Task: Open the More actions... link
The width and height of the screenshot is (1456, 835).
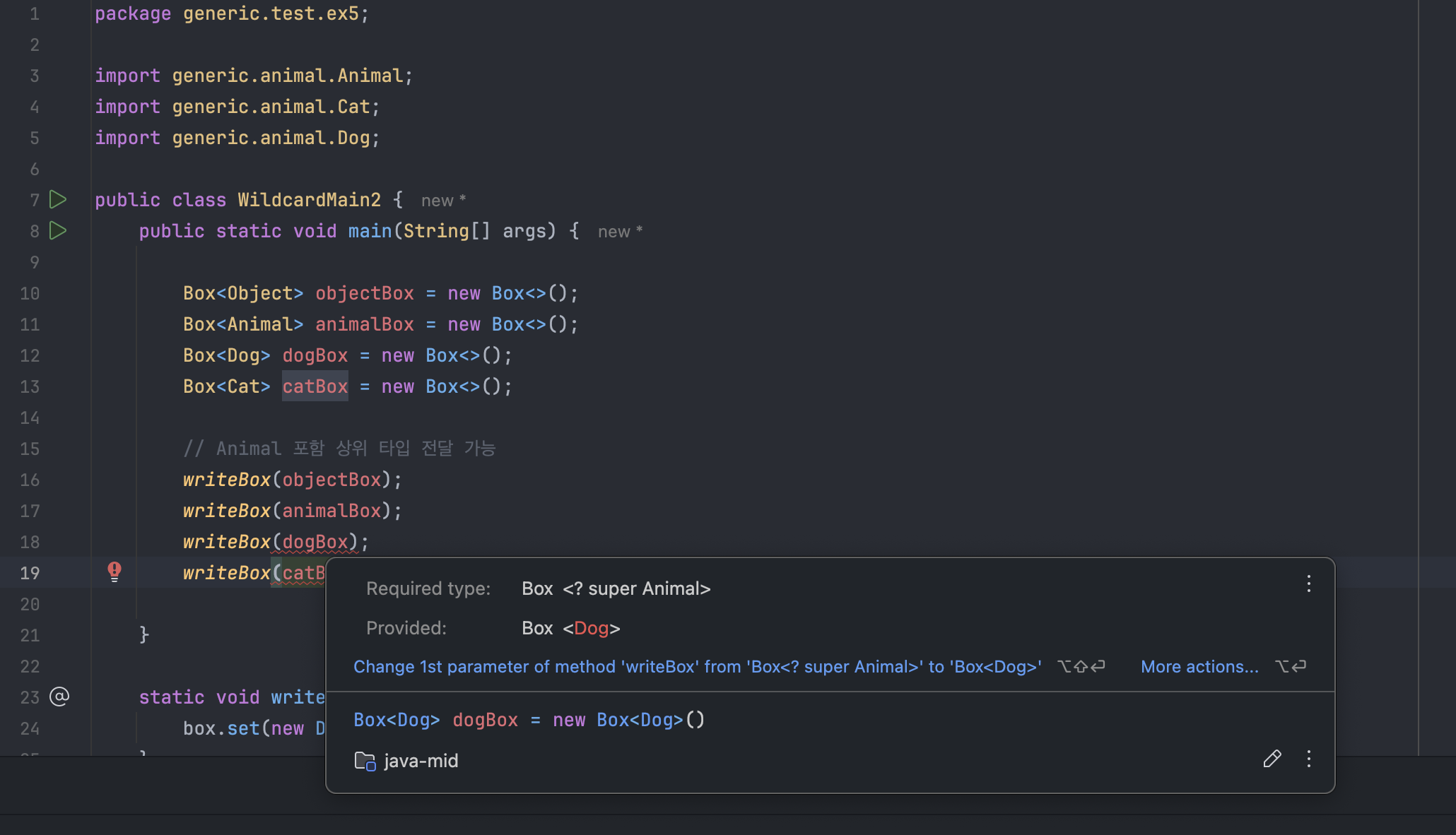Action: pyautogui.click(x=1199, y=667)
